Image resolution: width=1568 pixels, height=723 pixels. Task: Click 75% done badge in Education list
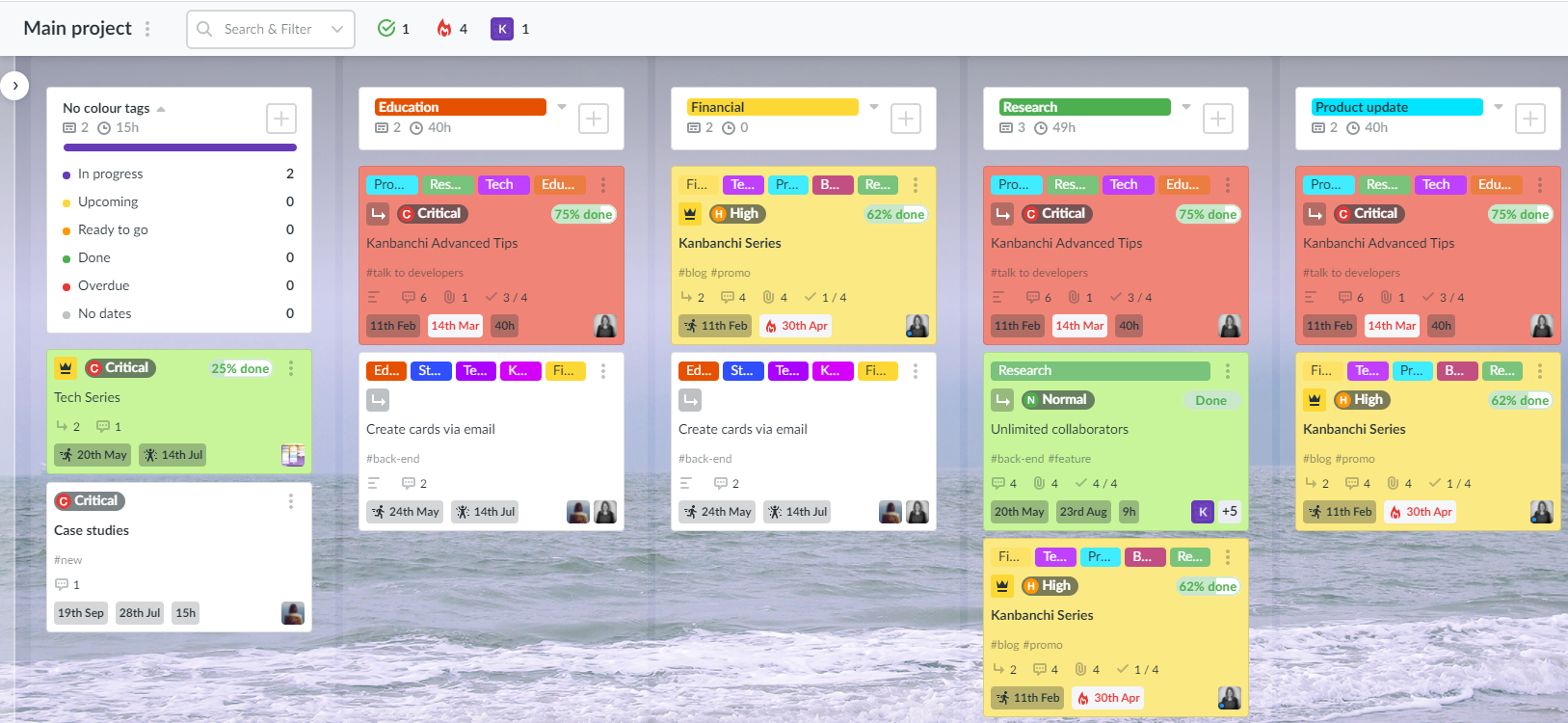pyautogui.click(x=583, y=214)
